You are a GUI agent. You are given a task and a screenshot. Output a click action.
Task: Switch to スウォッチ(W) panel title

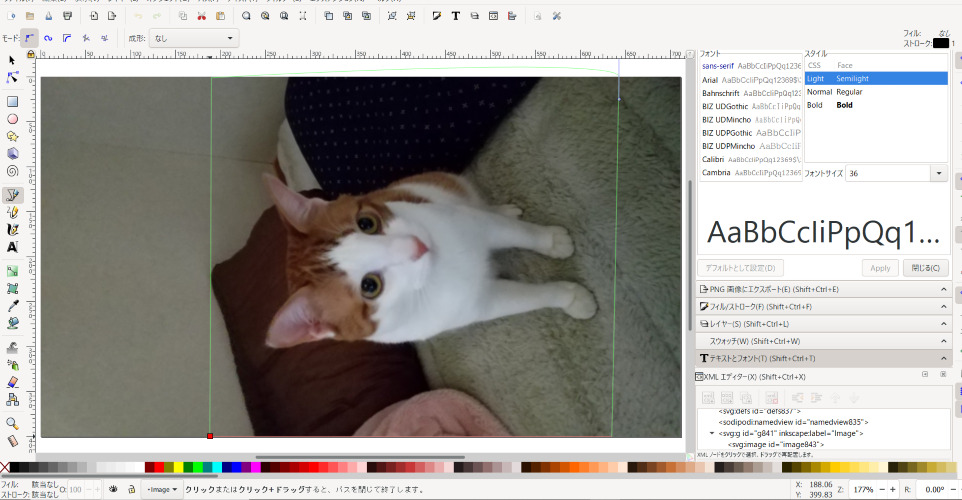(755, 341)
